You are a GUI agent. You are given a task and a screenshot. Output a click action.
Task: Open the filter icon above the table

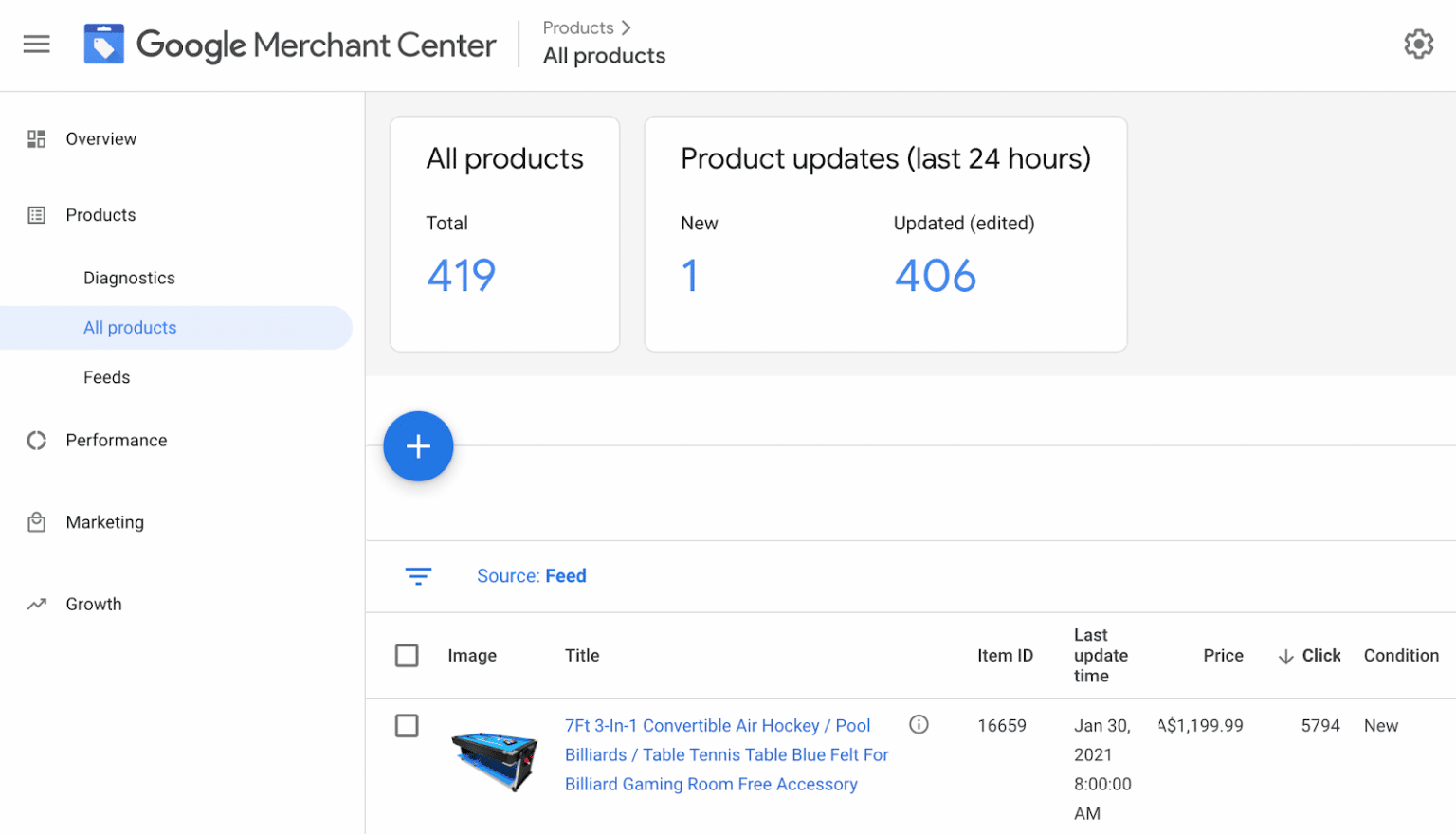tap(418, 576)
